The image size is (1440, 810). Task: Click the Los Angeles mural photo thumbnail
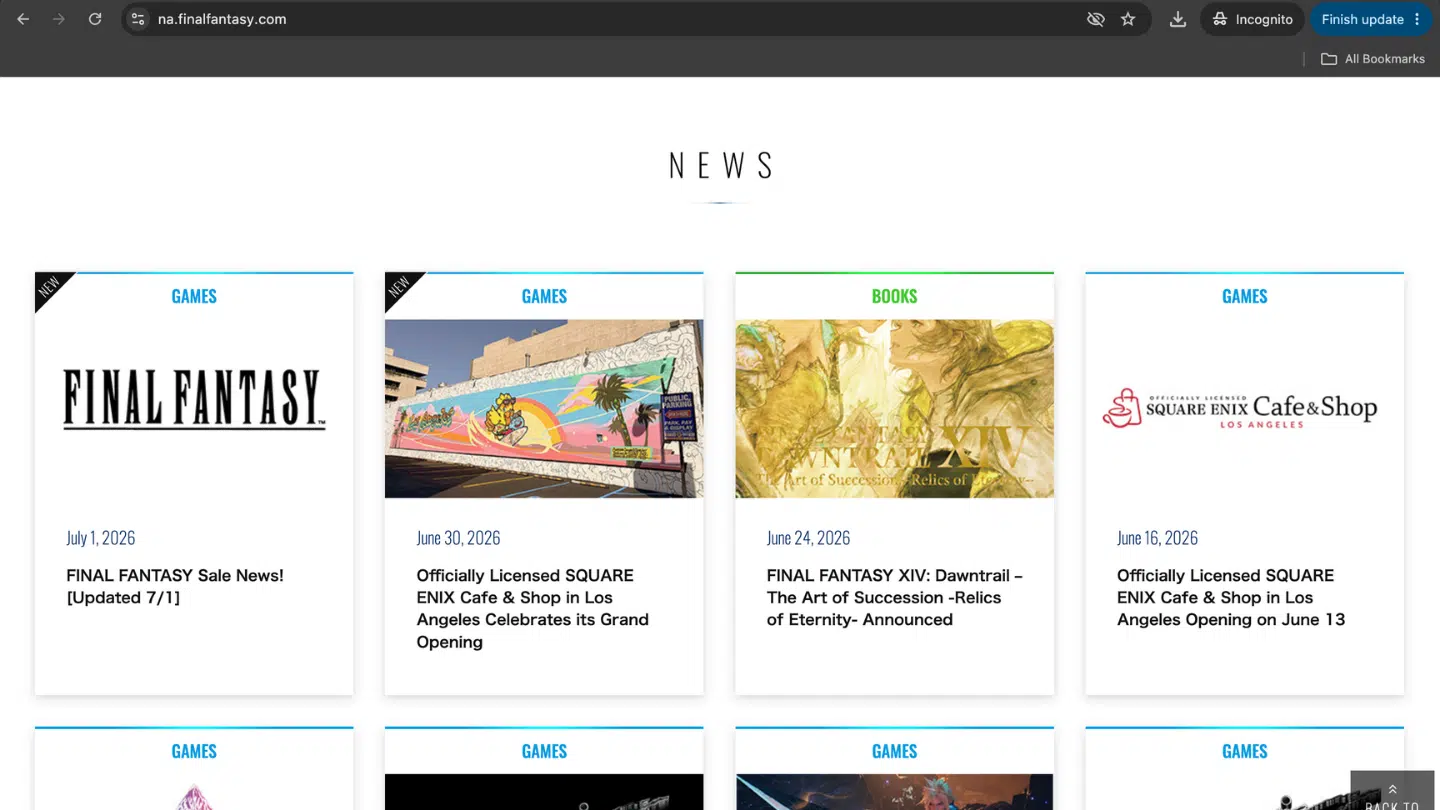pos(544,408)
